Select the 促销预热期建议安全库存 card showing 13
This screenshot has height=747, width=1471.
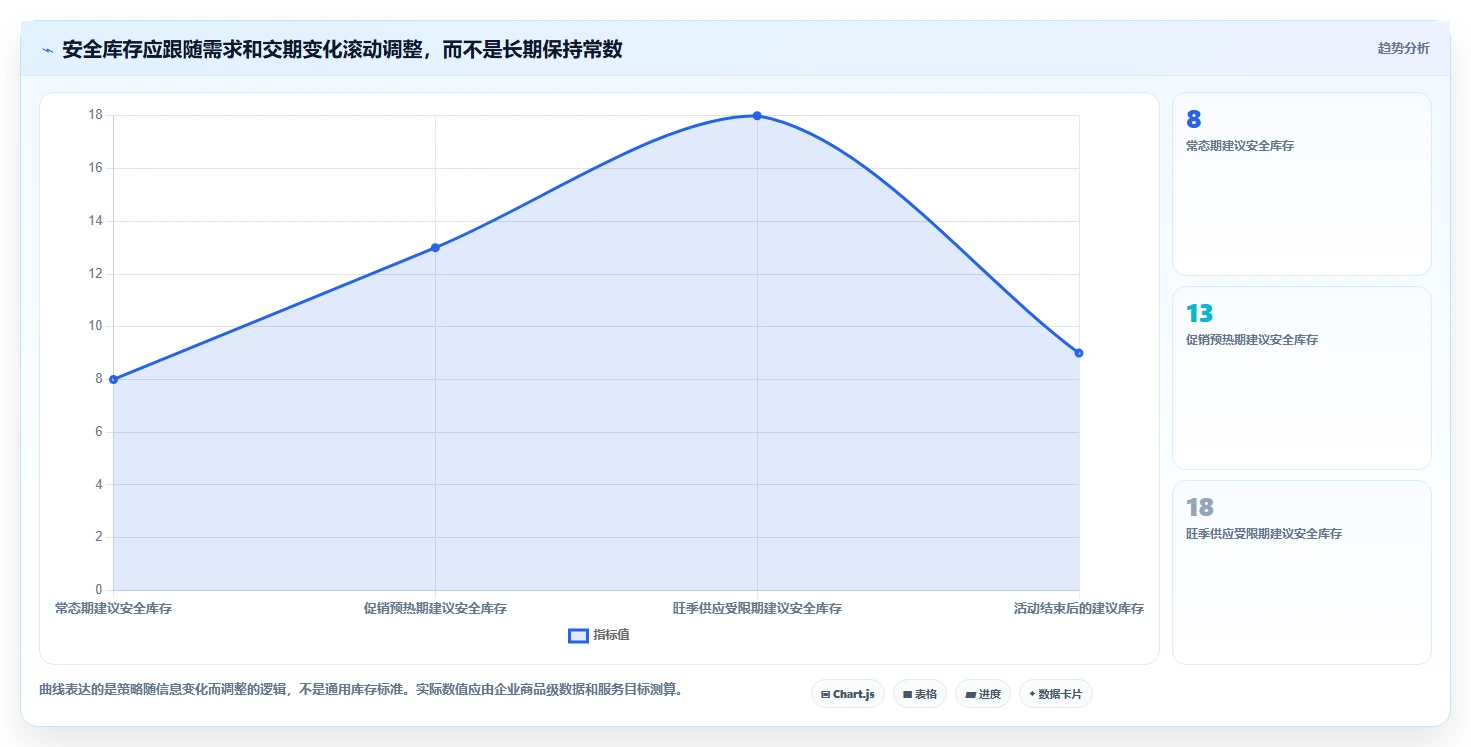(x=1302, y=378)
